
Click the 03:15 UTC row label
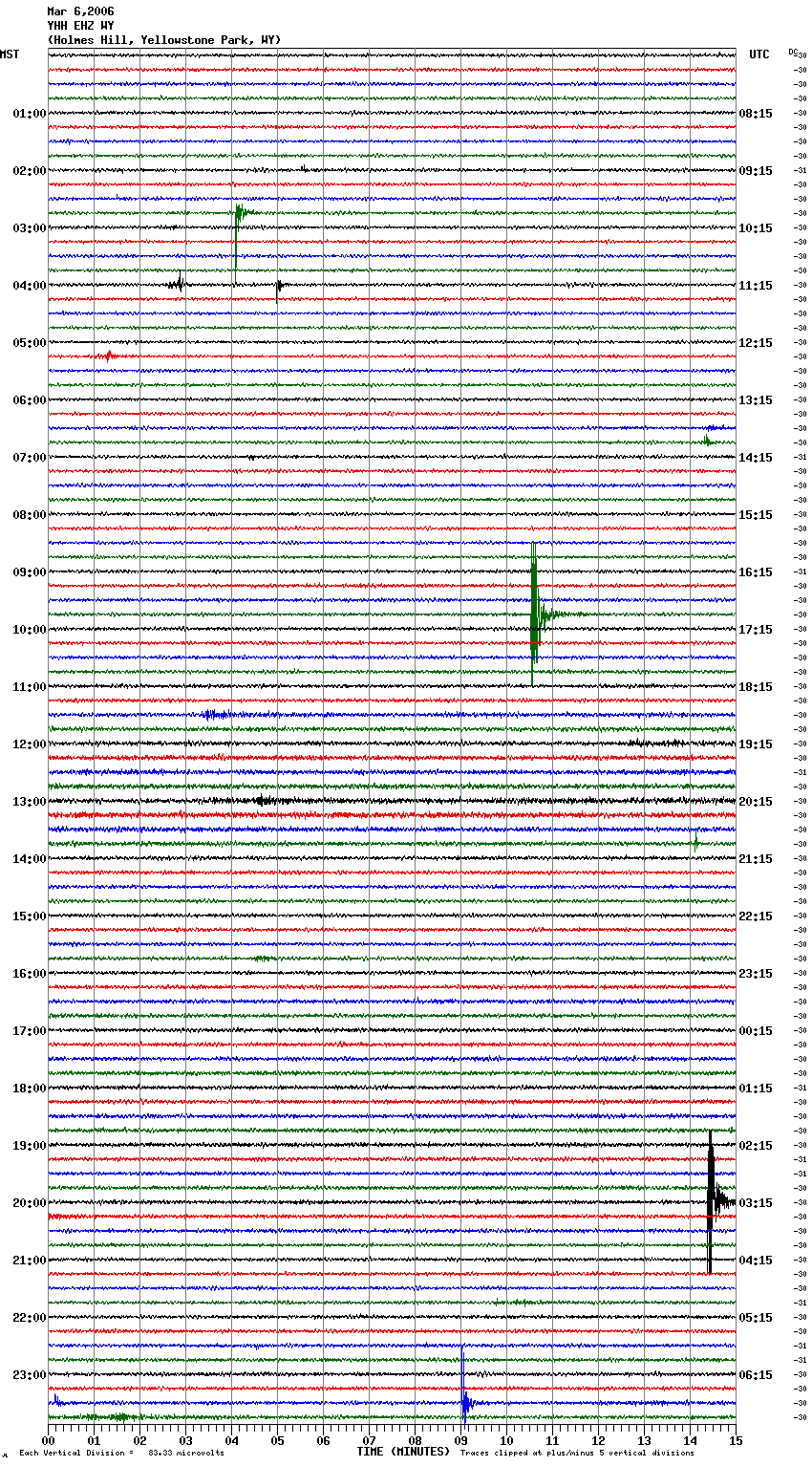pos(756,1203)
